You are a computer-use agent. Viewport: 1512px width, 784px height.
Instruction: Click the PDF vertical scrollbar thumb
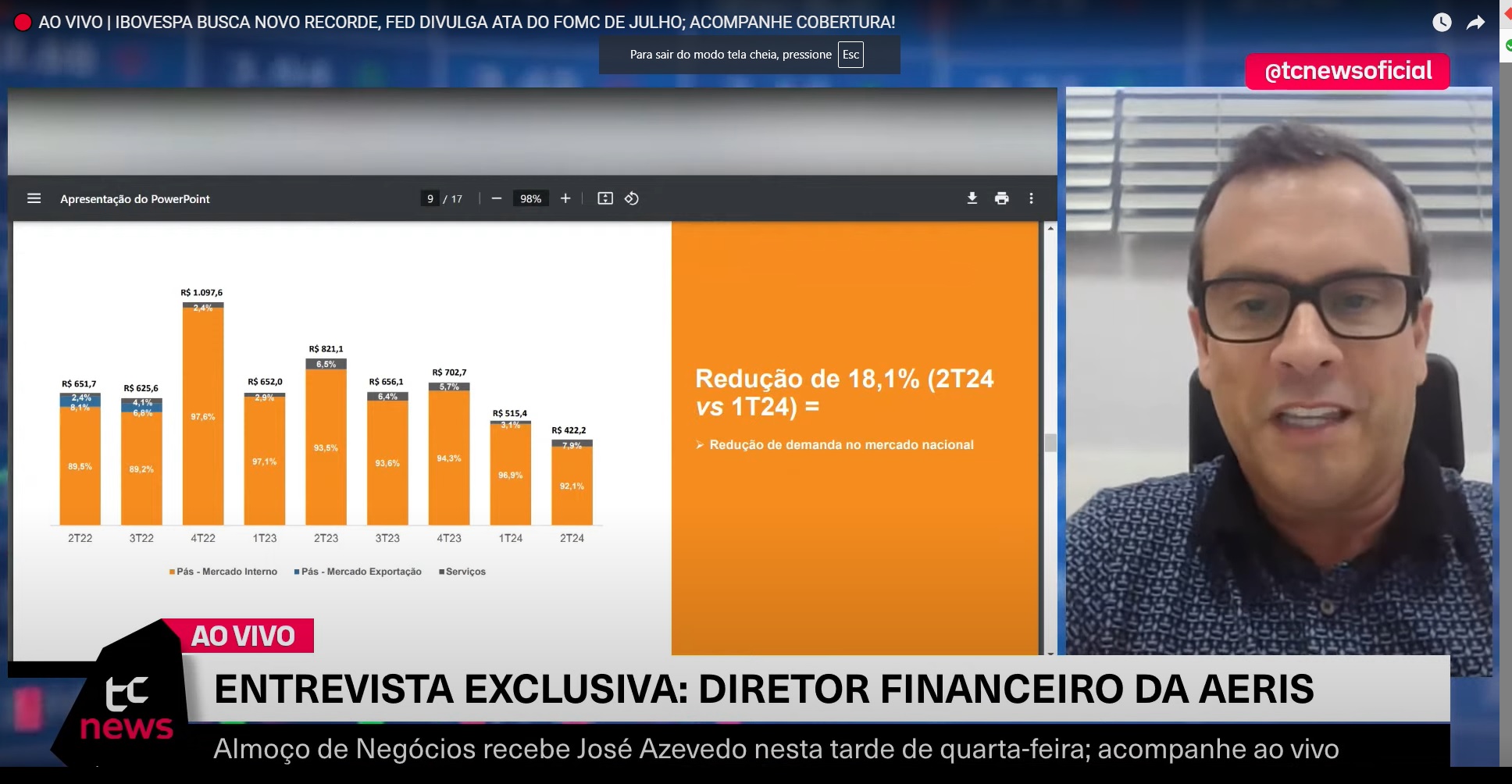coord(1050,443)
